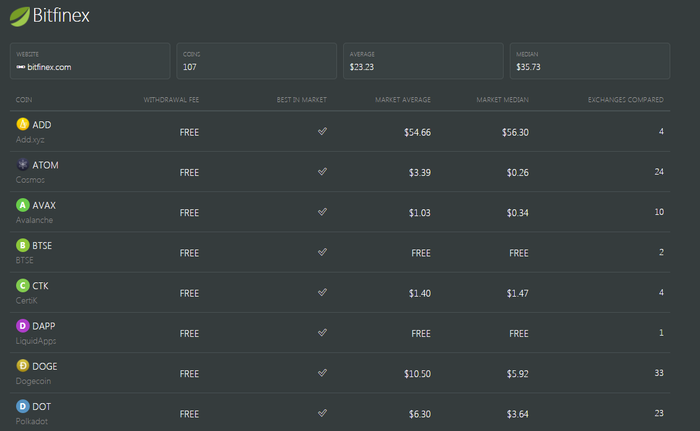Open the Avalanche coin name link
This screenshot has width=700, height=431.
click(x=34, y=220)
